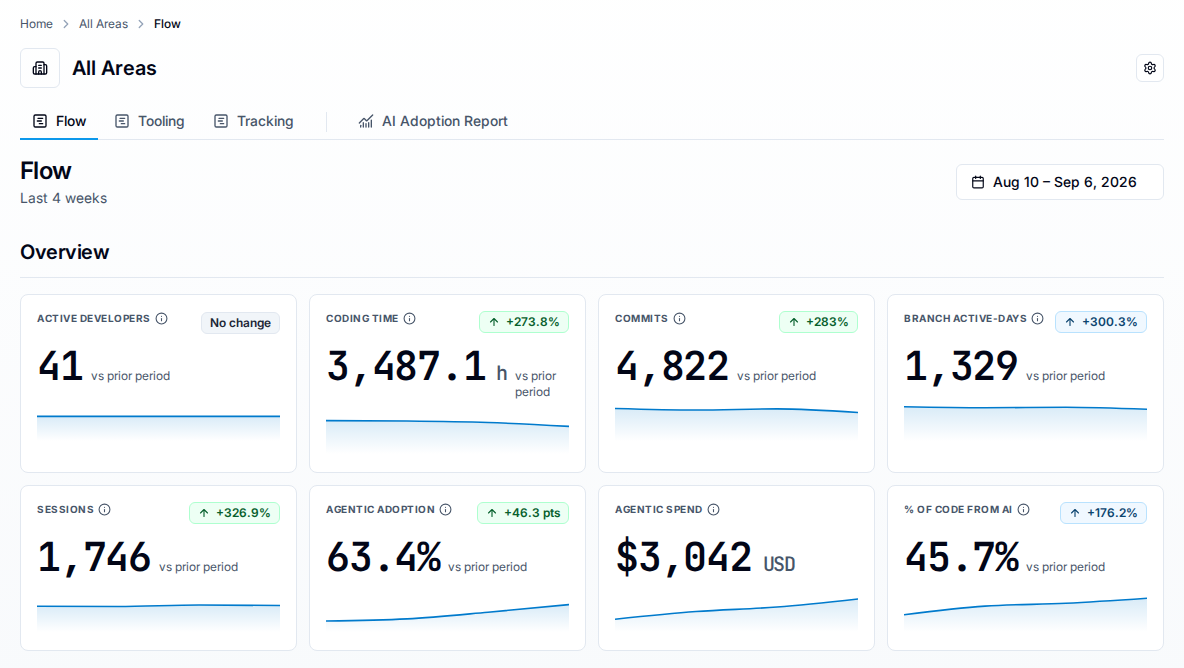Screen dimensions: 1184x668
Task: Click info icon next to Coding Time
Action: 409,319
